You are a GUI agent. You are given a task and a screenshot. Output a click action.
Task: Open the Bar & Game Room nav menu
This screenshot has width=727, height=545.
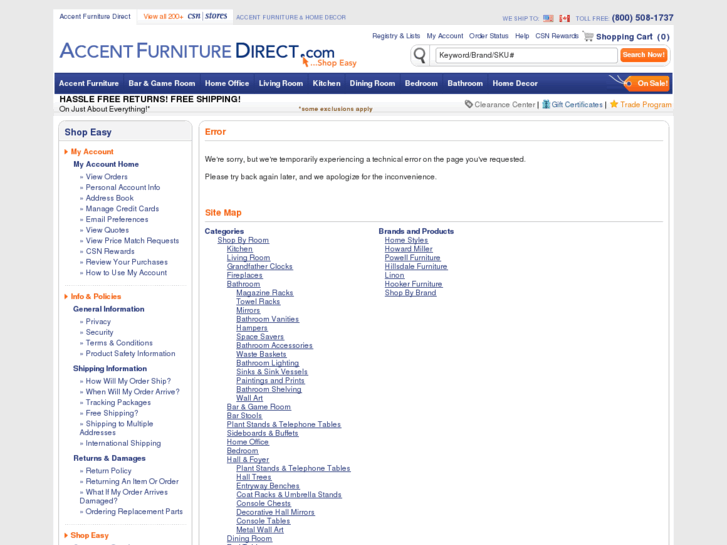(x=162, y=83)
